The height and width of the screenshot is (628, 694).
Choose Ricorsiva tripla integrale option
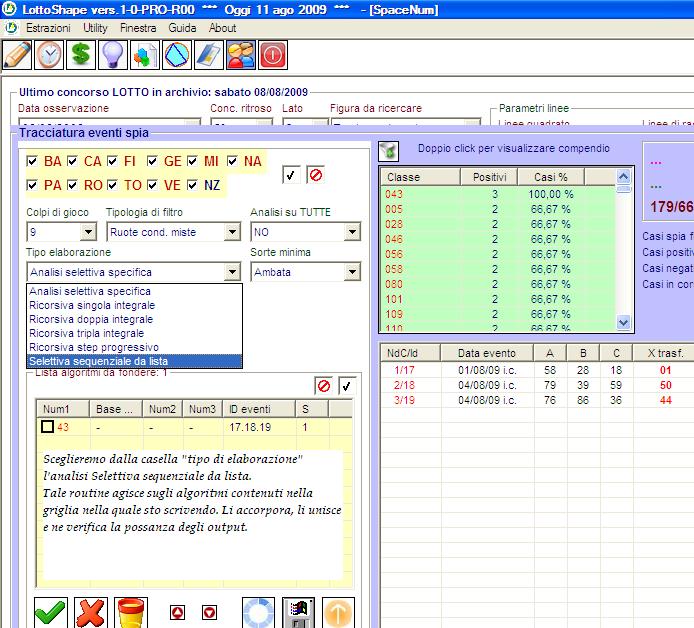135,333
